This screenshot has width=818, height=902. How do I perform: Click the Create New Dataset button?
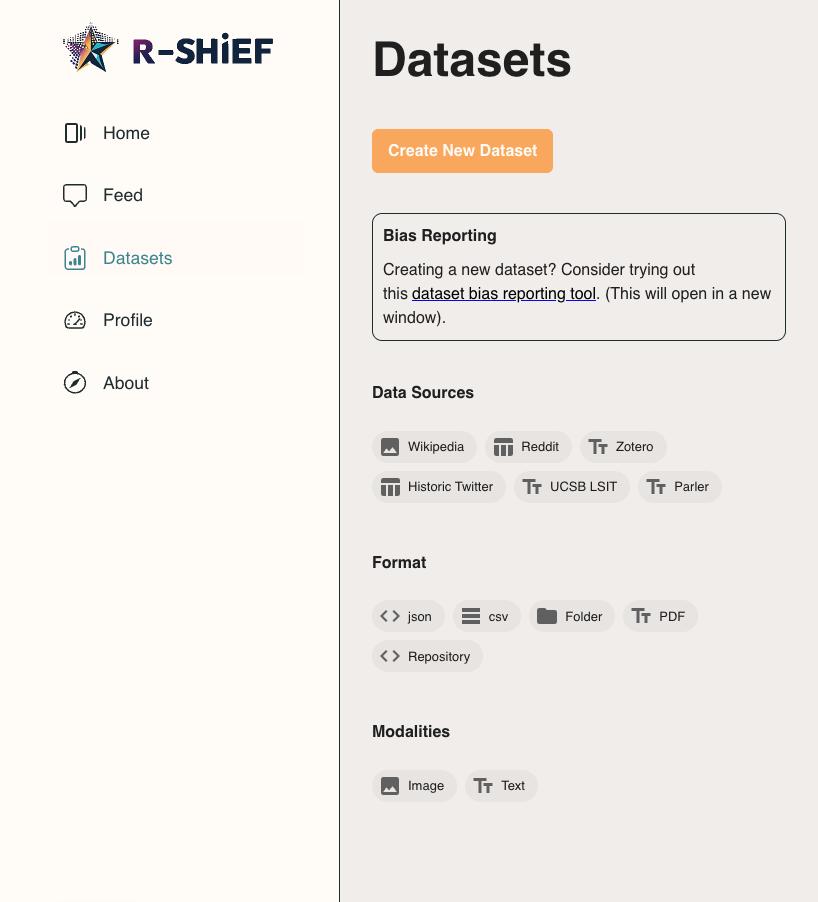462,151
